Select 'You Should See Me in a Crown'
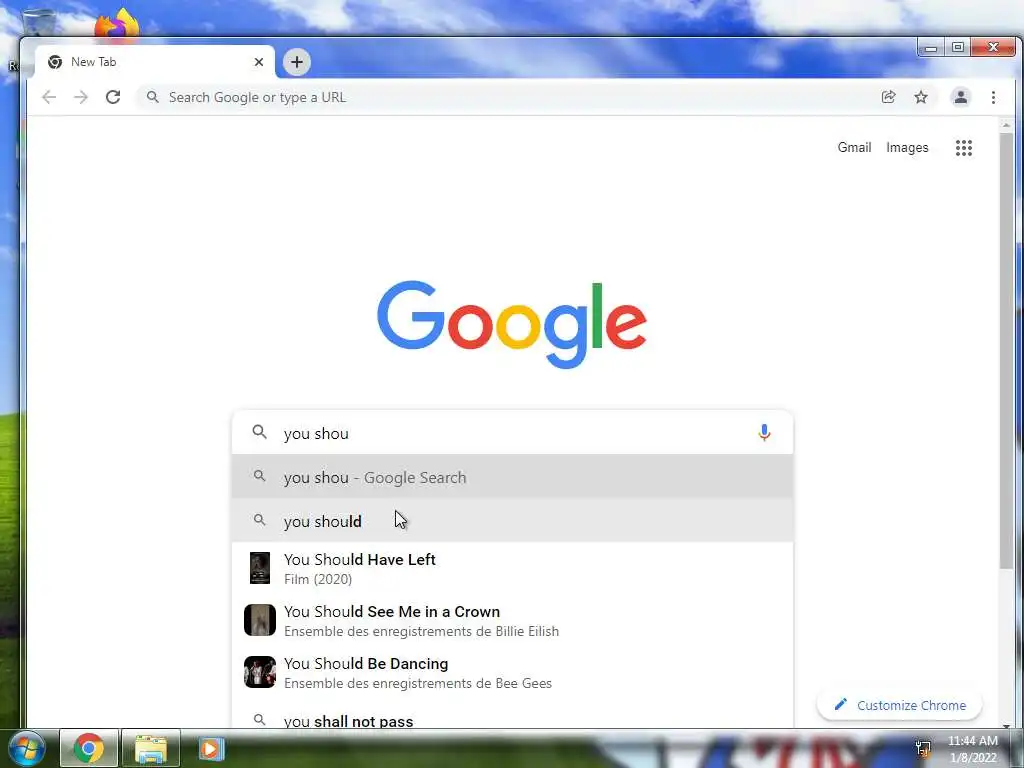The height and width of the screenshot is (768, 1024). click(x=513, y=620)
